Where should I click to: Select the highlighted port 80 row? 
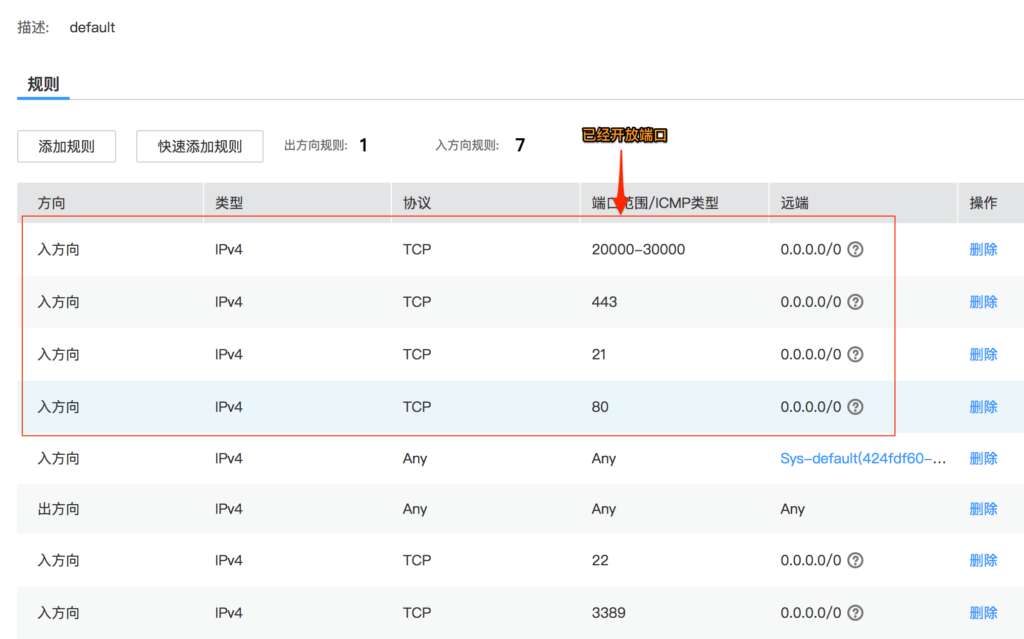[x=520, y=407]
